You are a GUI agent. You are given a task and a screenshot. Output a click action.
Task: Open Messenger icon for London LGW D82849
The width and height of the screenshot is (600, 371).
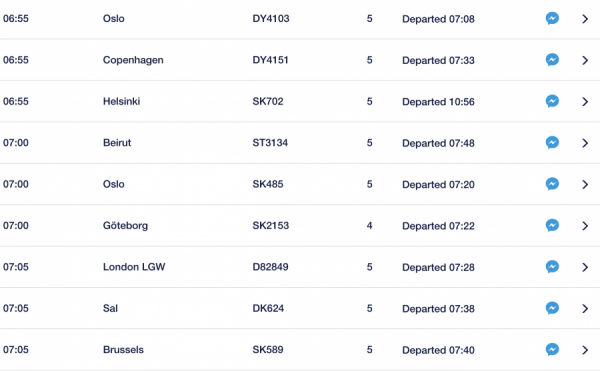[552, 267]
